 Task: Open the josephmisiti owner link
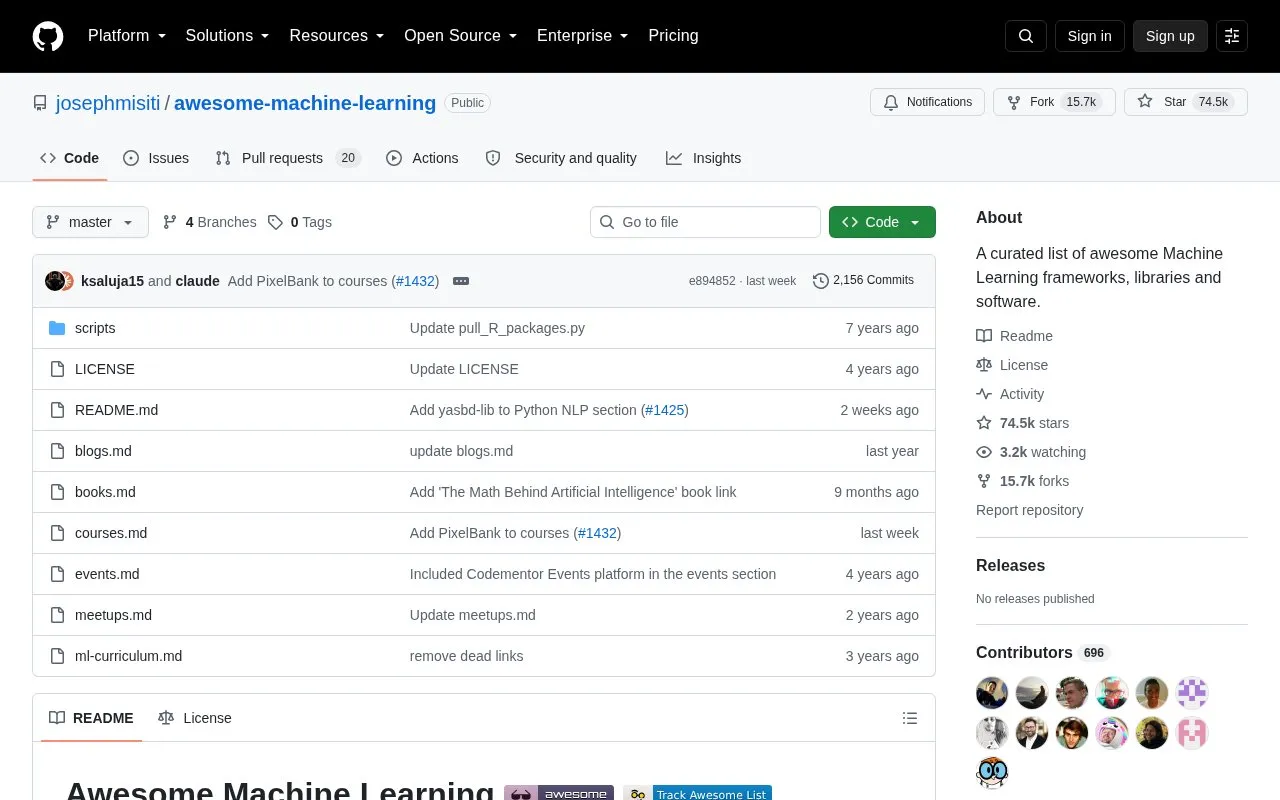pos(108,103)
